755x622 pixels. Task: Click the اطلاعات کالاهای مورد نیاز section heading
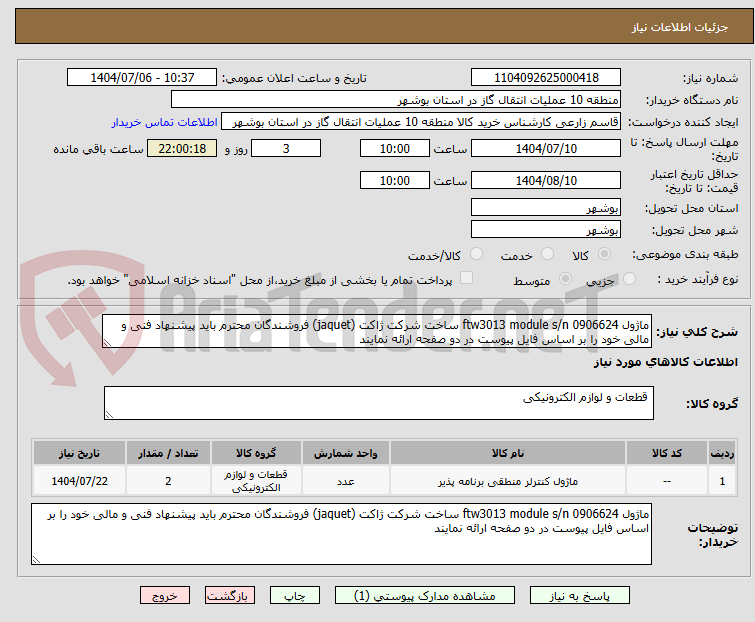665,362
